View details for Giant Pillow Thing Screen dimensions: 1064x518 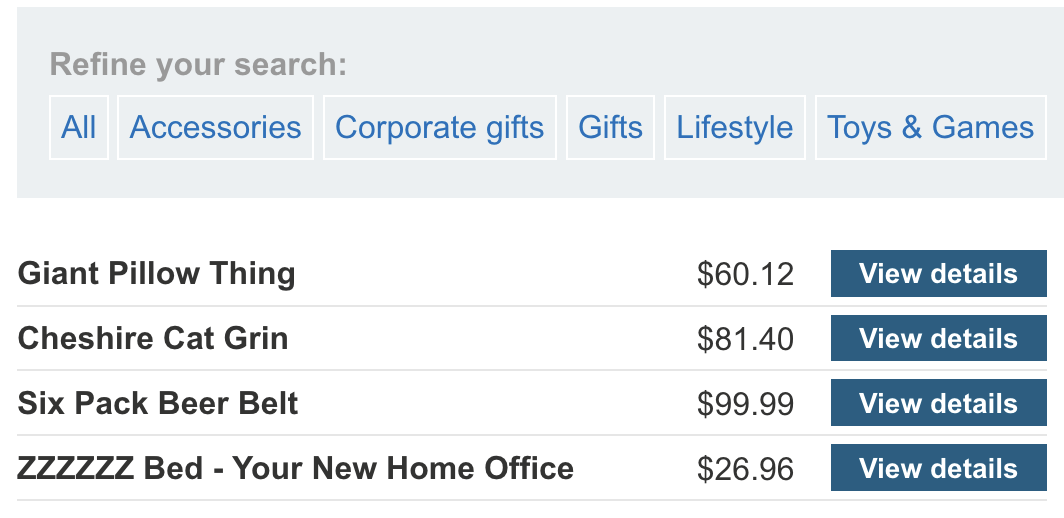pyautogui.click(x=937, y=274)
